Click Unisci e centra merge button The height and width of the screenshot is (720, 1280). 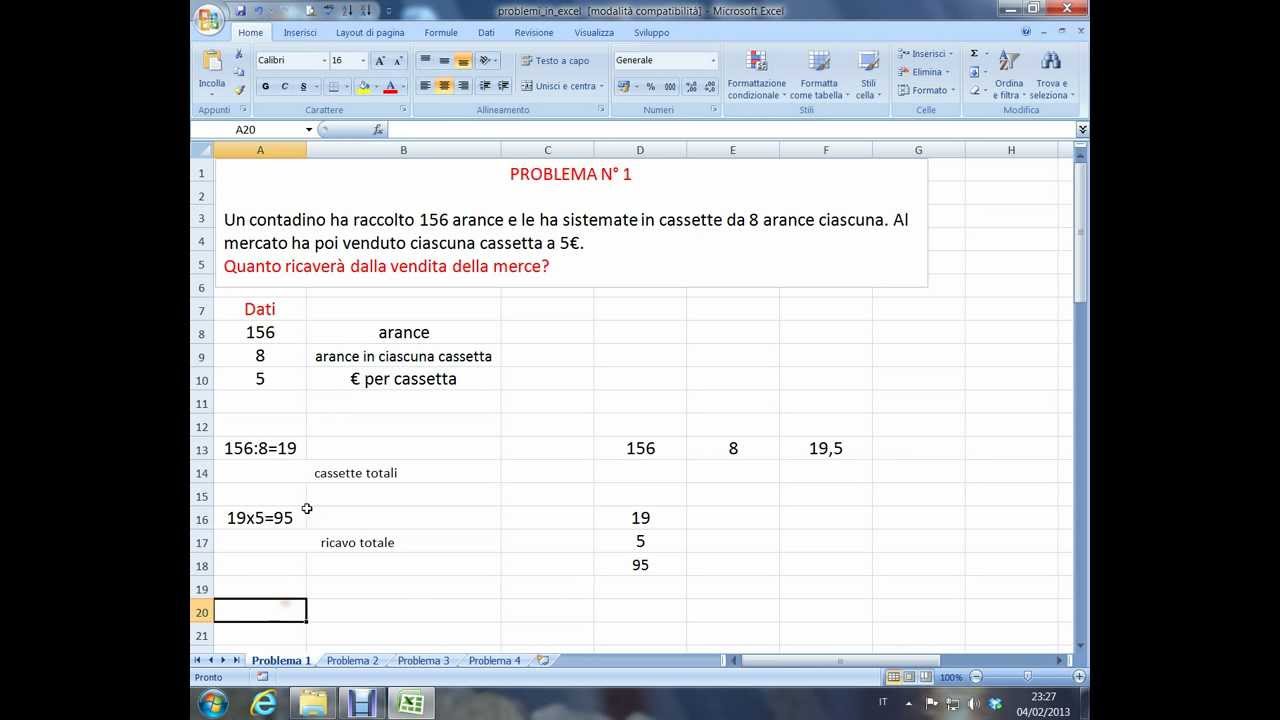click(x=562, y=86)
